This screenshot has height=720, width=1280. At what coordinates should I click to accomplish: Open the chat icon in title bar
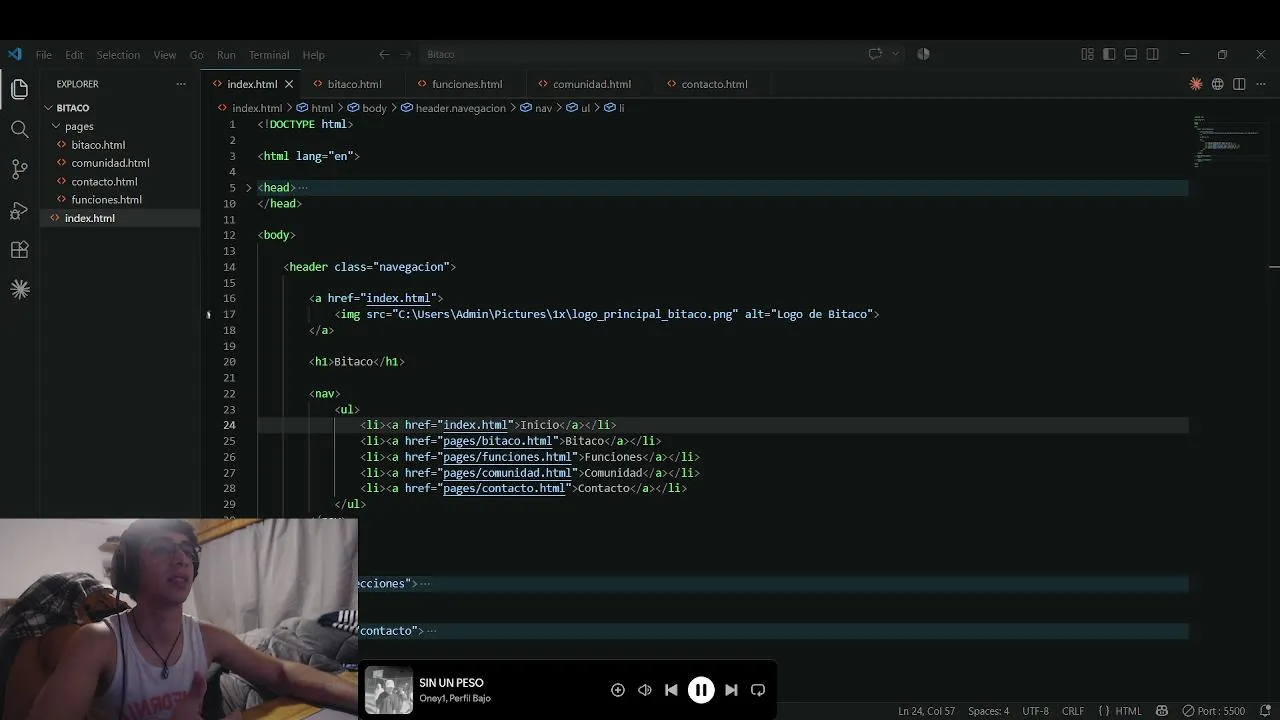[x=875, y=54]
